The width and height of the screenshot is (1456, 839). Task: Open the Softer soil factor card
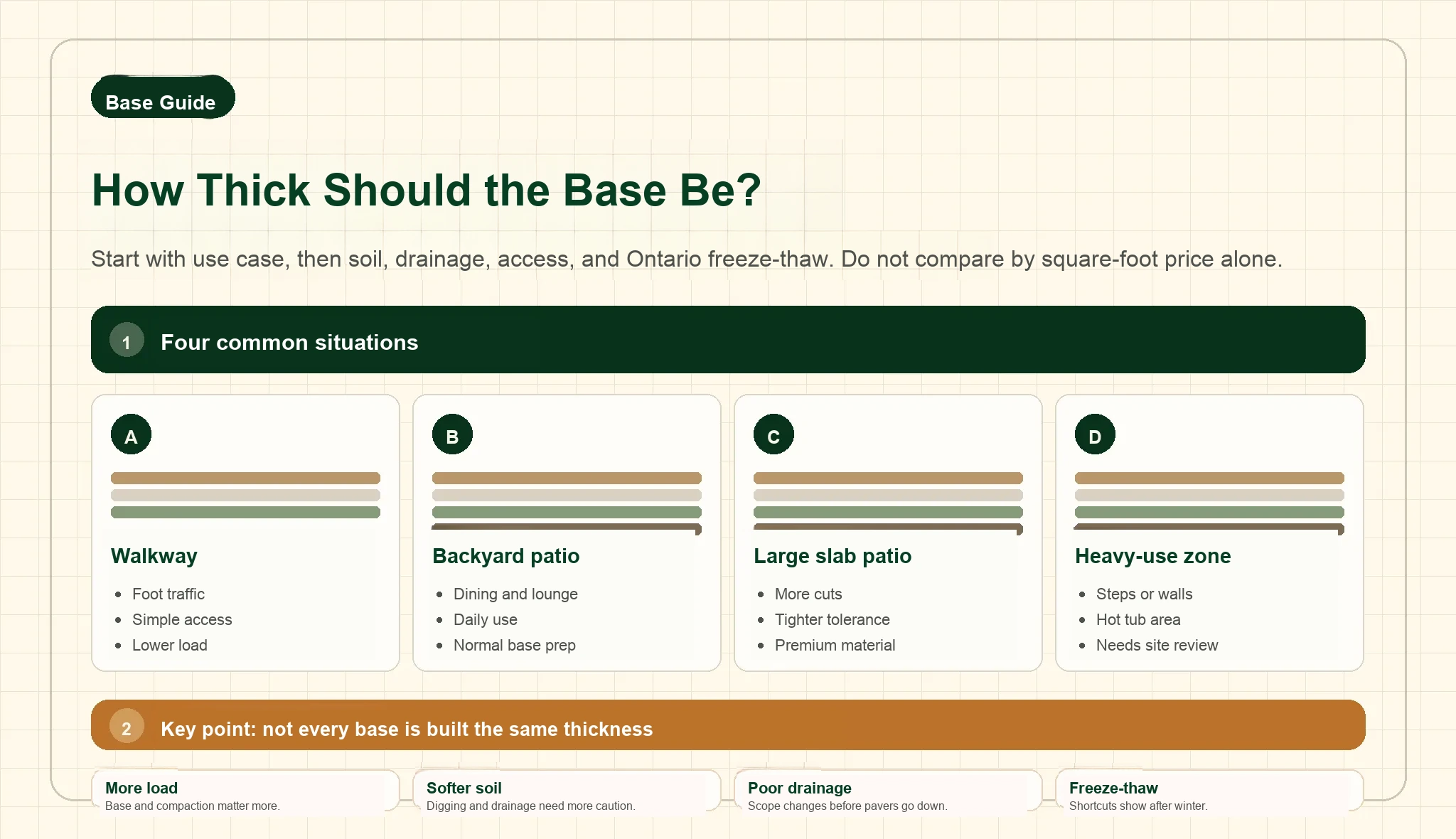[567, 791]
